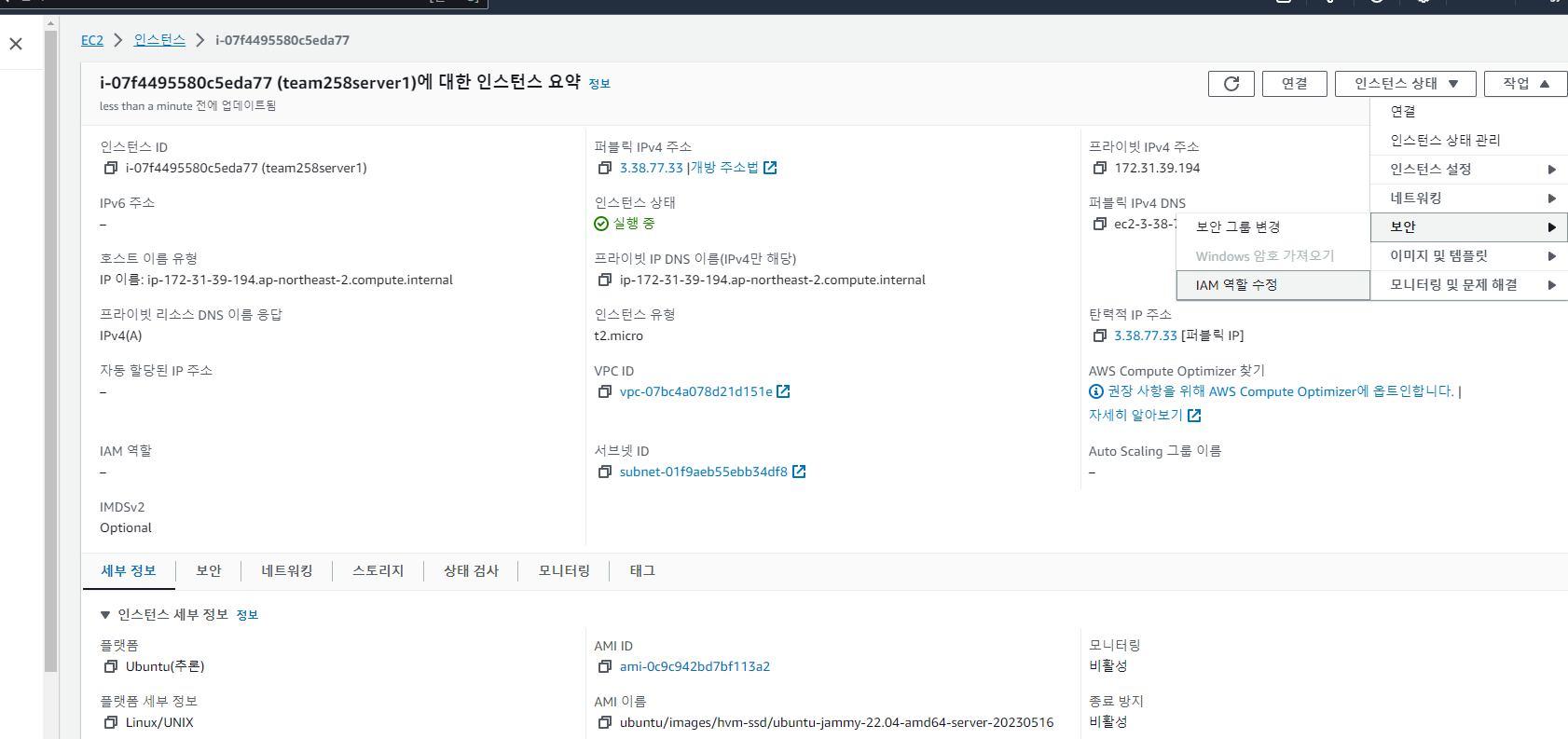Copy the platform Ubuntu(추론) value
Viewport: 1568px width, 739px height.
pyautogui.click(x=111, y=667)
